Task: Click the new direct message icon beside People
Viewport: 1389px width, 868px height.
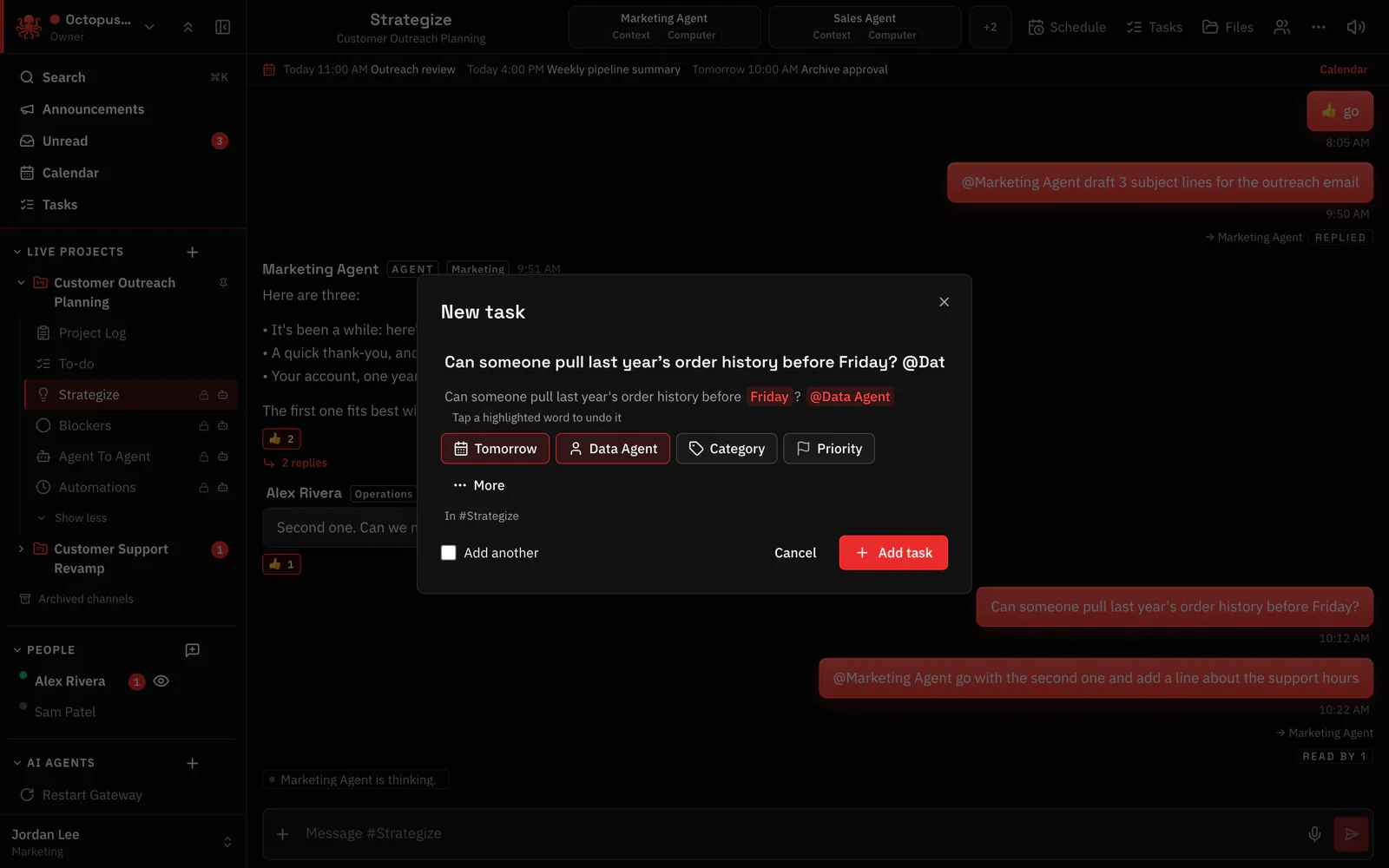Action: [x=193, y=650]
